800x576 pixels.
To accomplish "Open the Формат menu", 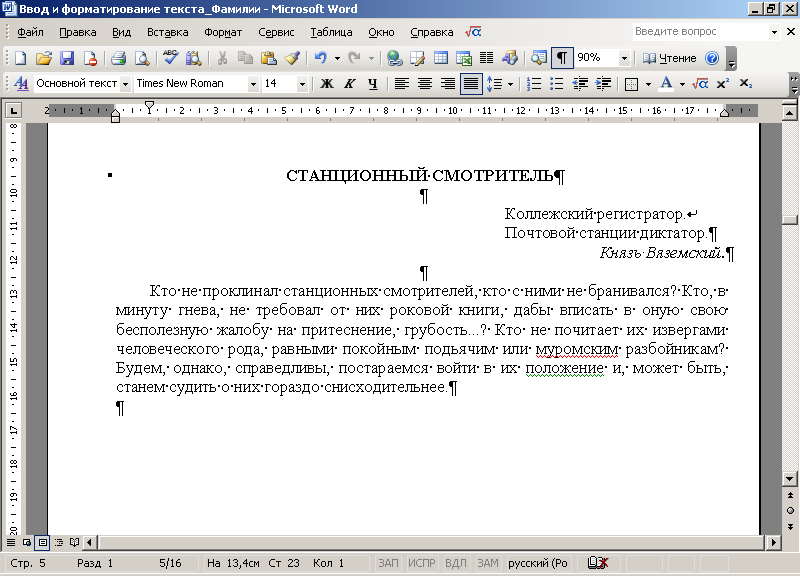I will coord(223,32).
